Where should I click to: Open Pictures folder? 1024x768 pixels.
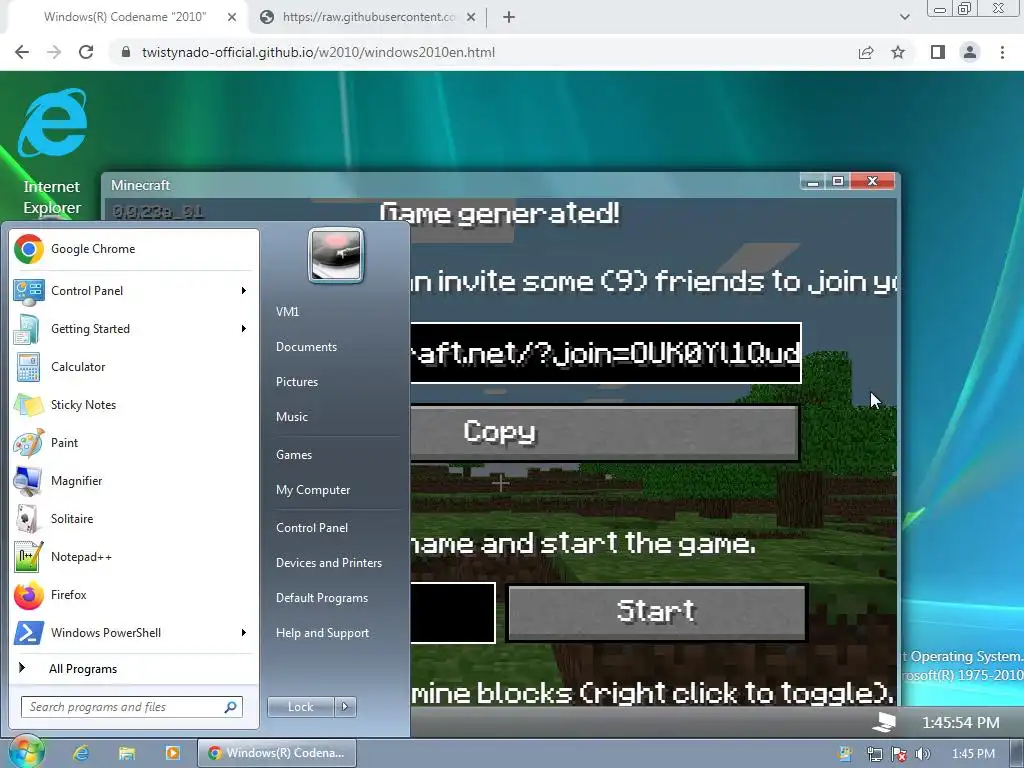click(296, 381)
